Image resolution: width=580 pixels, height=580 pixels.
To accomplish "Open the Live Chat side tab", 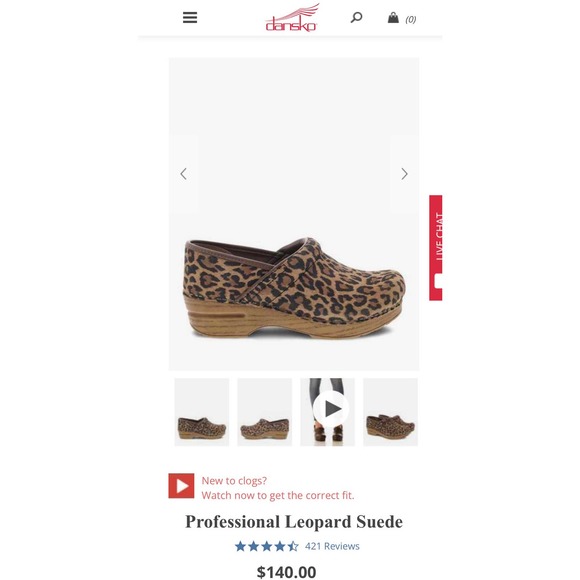I will pyautogui.click(x=436, y=247).
